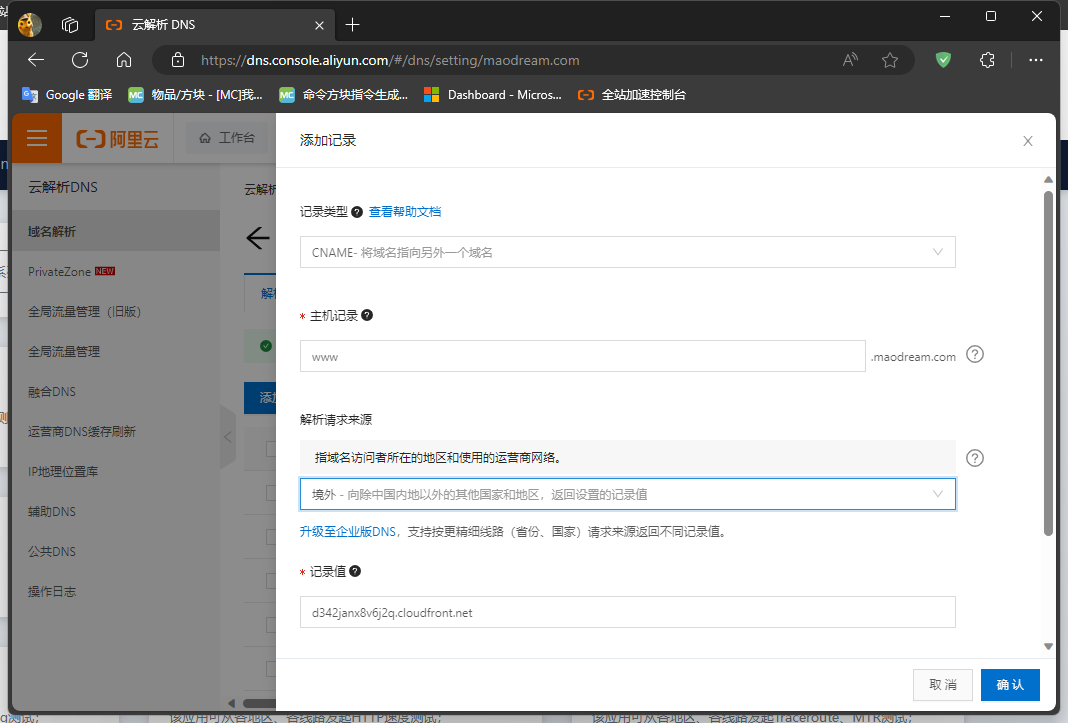Click the green shield extension icon

pos(943,60)
